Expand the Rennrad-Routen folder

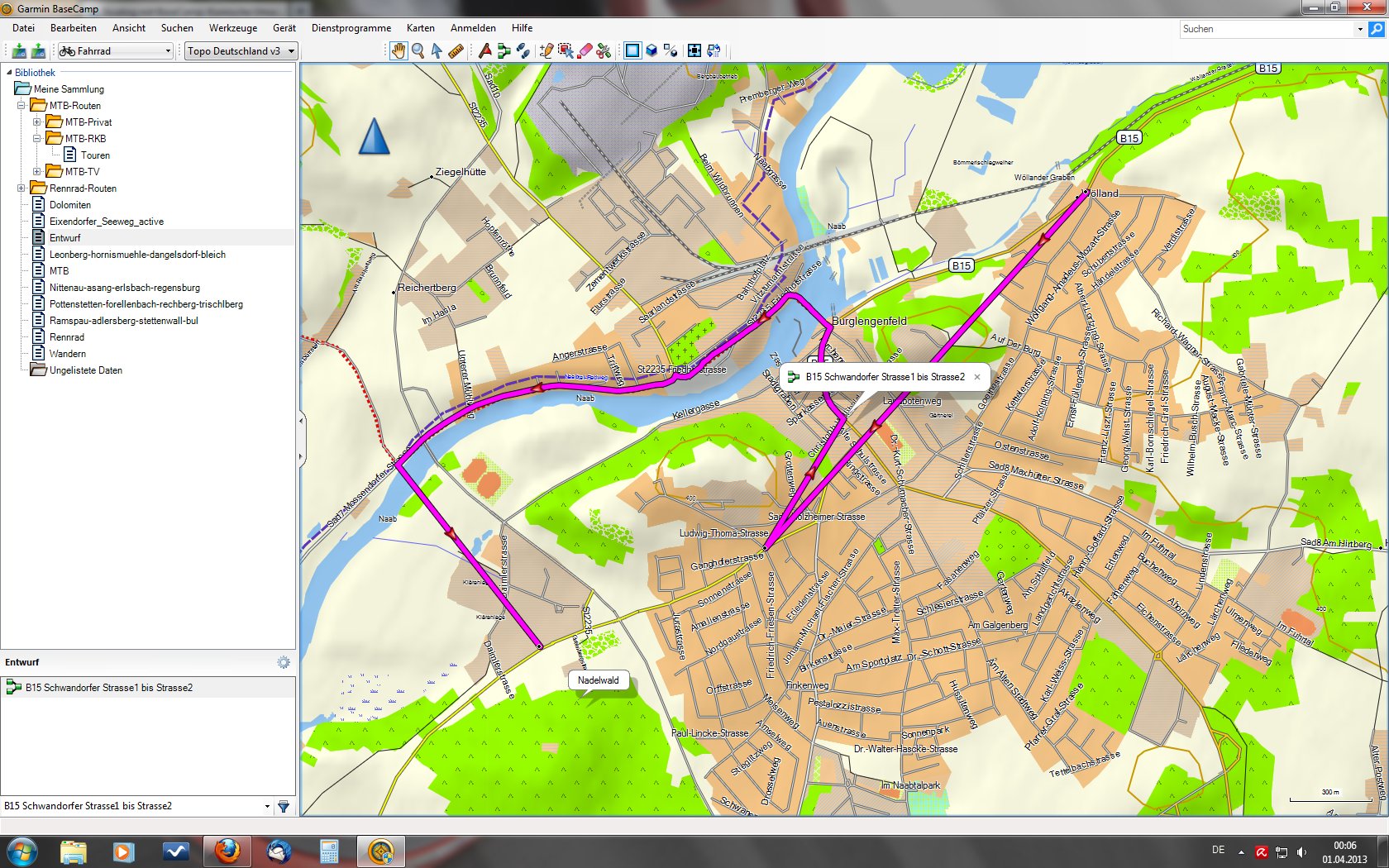pyautogui.click(x=21, y=188)
